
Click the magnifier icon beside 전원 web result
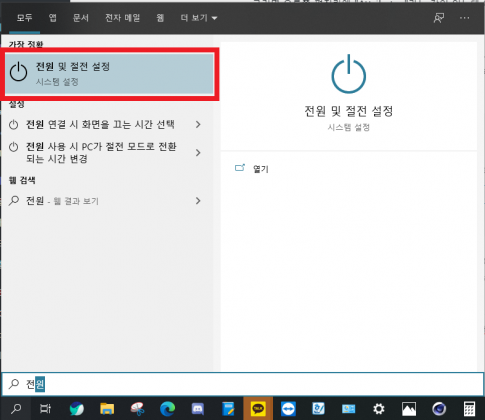pyautogui.click(x=14, y=201)
